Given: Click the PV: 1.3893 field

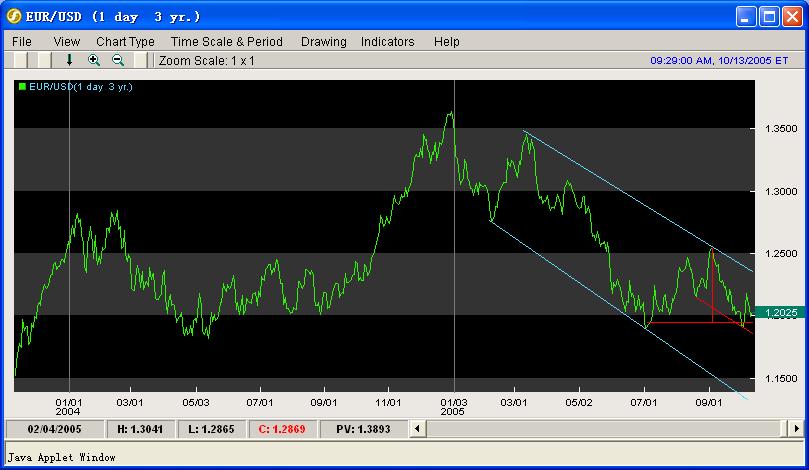Looking at the screenshot, I should (363, 429).
